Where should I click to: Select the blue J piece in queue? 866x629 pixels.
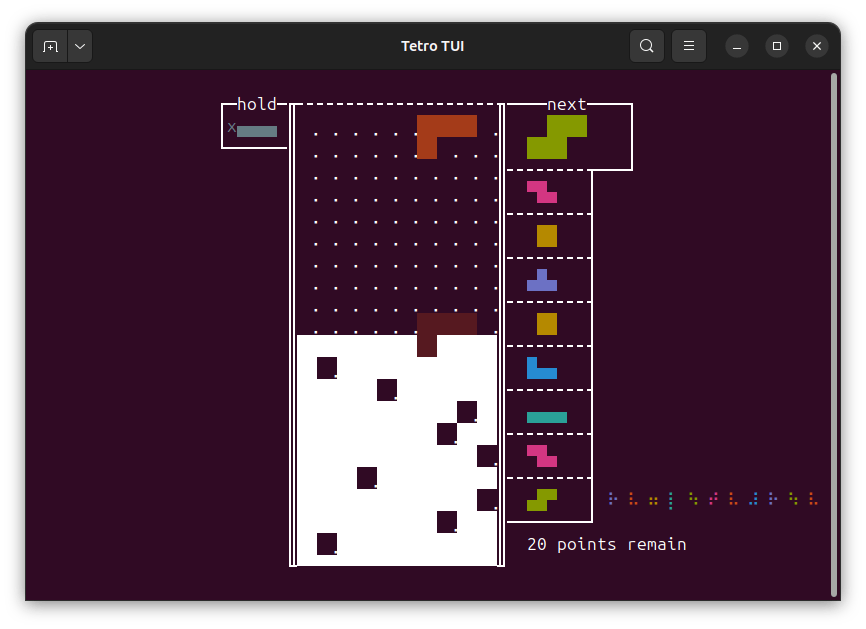pos(542,368)
